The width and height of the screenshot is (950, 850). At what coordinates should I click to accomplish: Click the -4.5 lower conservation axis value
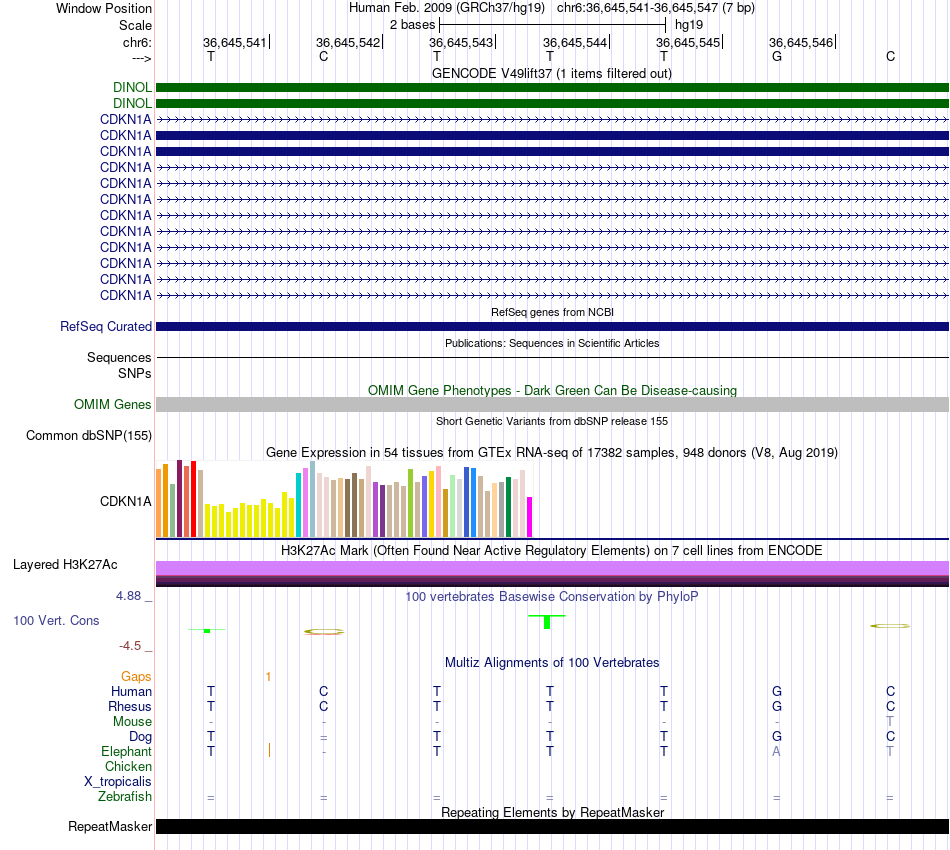[x=130, y=646]
